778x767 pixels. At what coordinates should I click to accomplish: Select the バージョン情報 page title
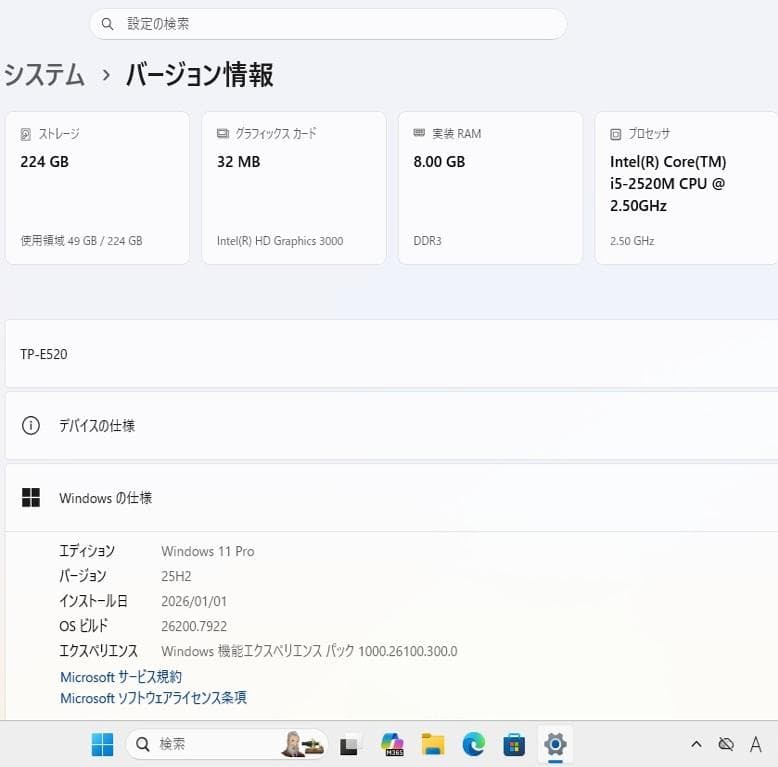(x=199, y=75)
